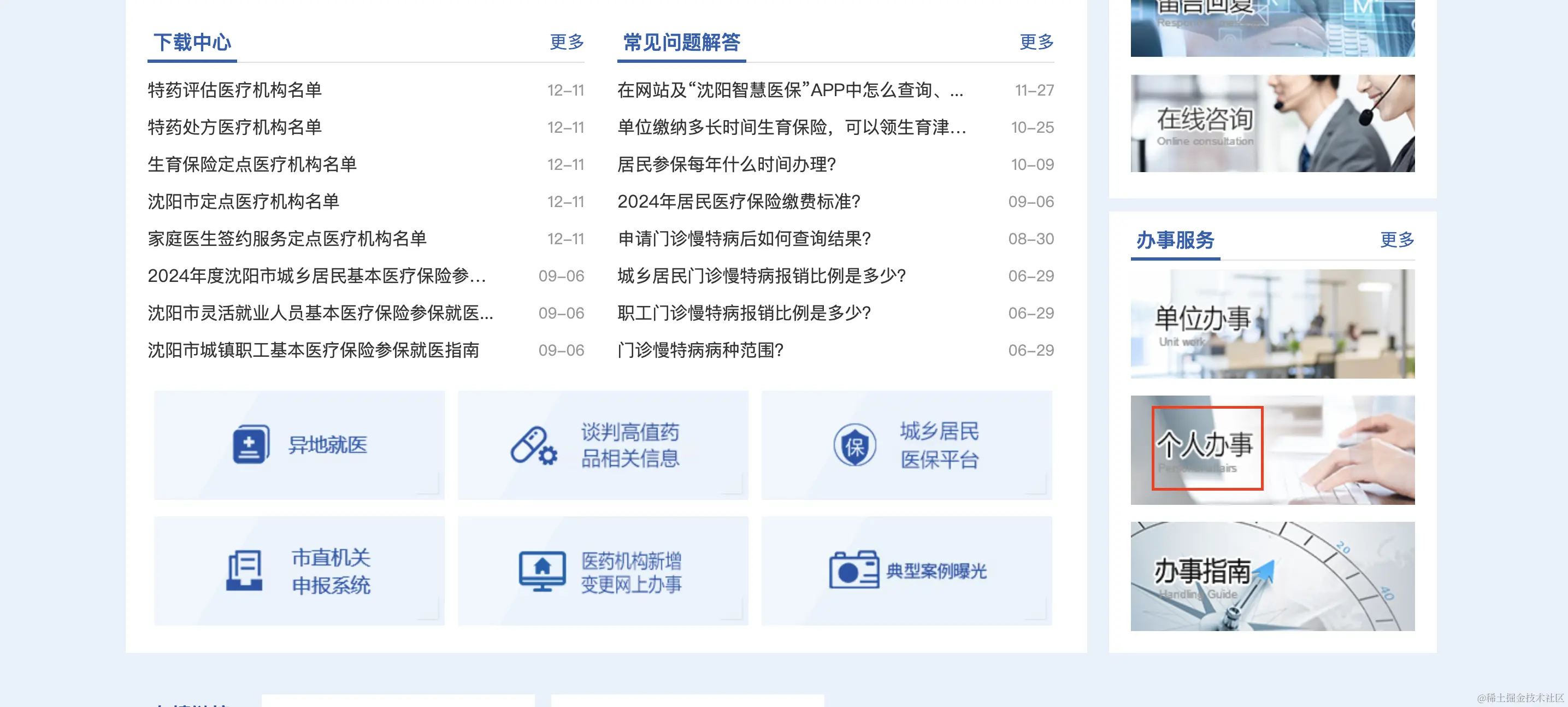Image resolution: width=1568 pixels, height=707 pixels.
Task: Open FAQ 职工门诊慢特病报销比例是多少?
Action: click(x=745, y=314)
